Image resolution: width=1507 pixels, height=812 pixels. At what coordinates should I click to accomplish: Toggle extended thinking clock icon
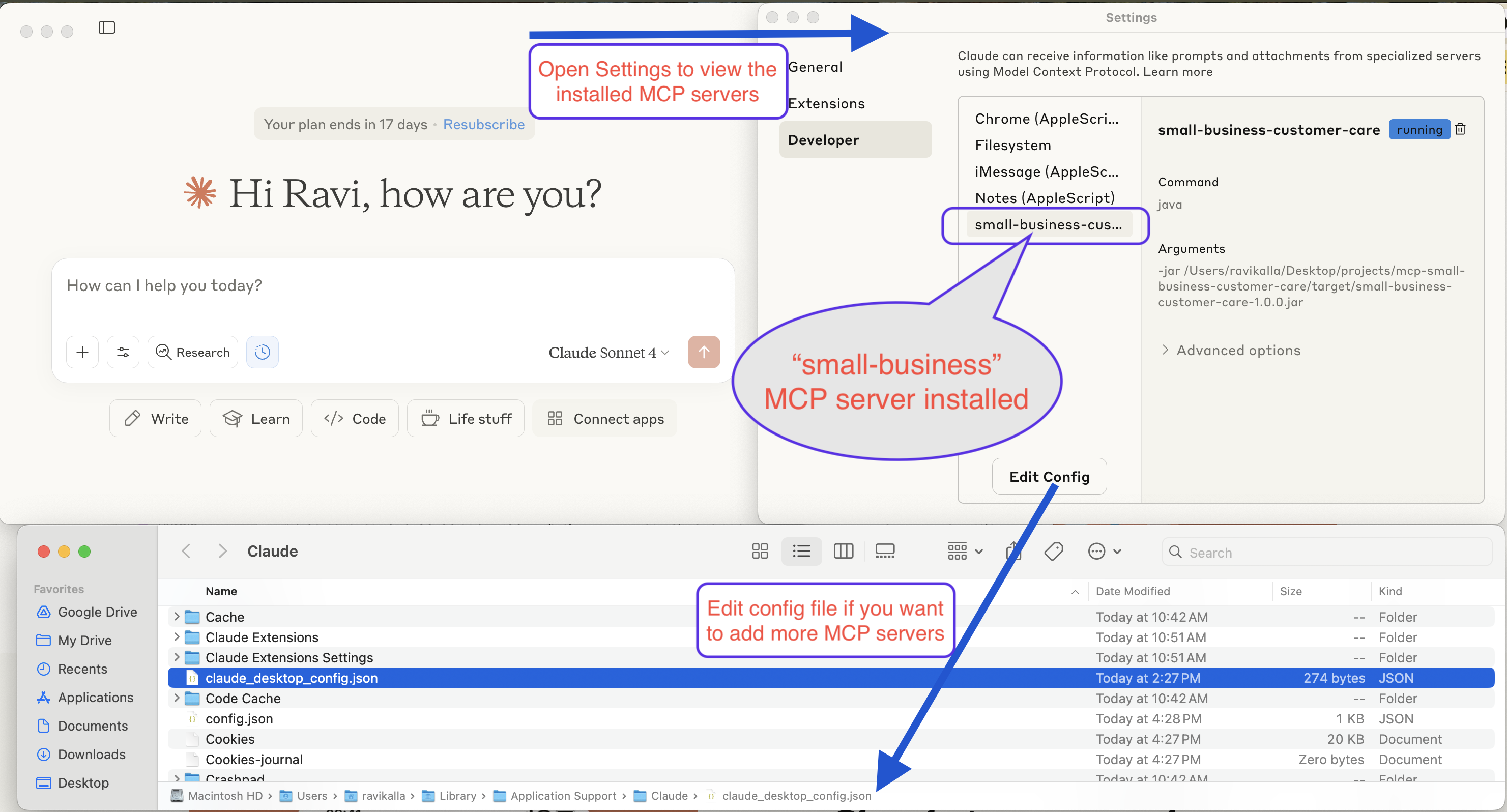click(262, 352)
